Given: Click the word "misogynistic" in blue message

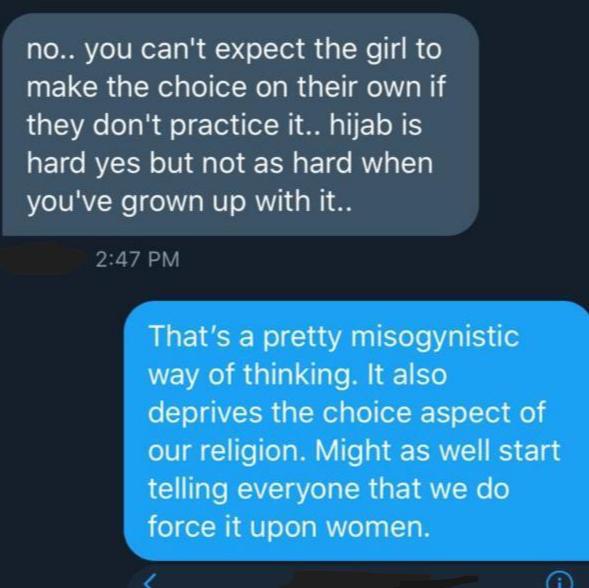Looking at the screenshot, I should (x=435, y=338).
